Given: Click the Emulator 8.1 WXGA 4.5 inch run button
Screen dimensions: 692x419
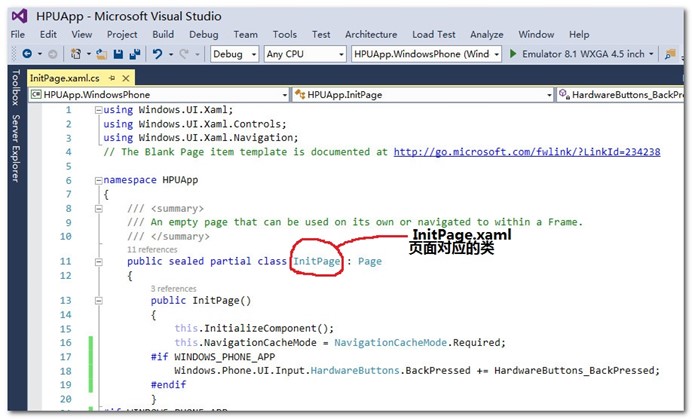Looking at the screenshot, I should click(583, 54).
